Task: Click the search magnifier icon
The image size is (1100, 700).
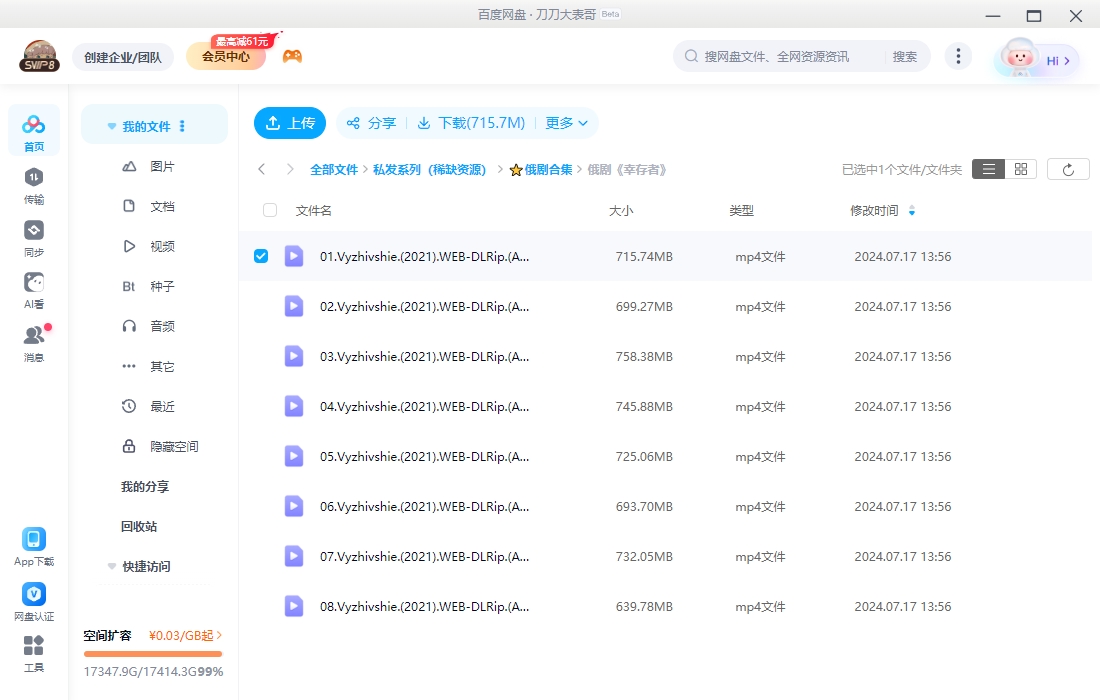Action: pos(691,56)
